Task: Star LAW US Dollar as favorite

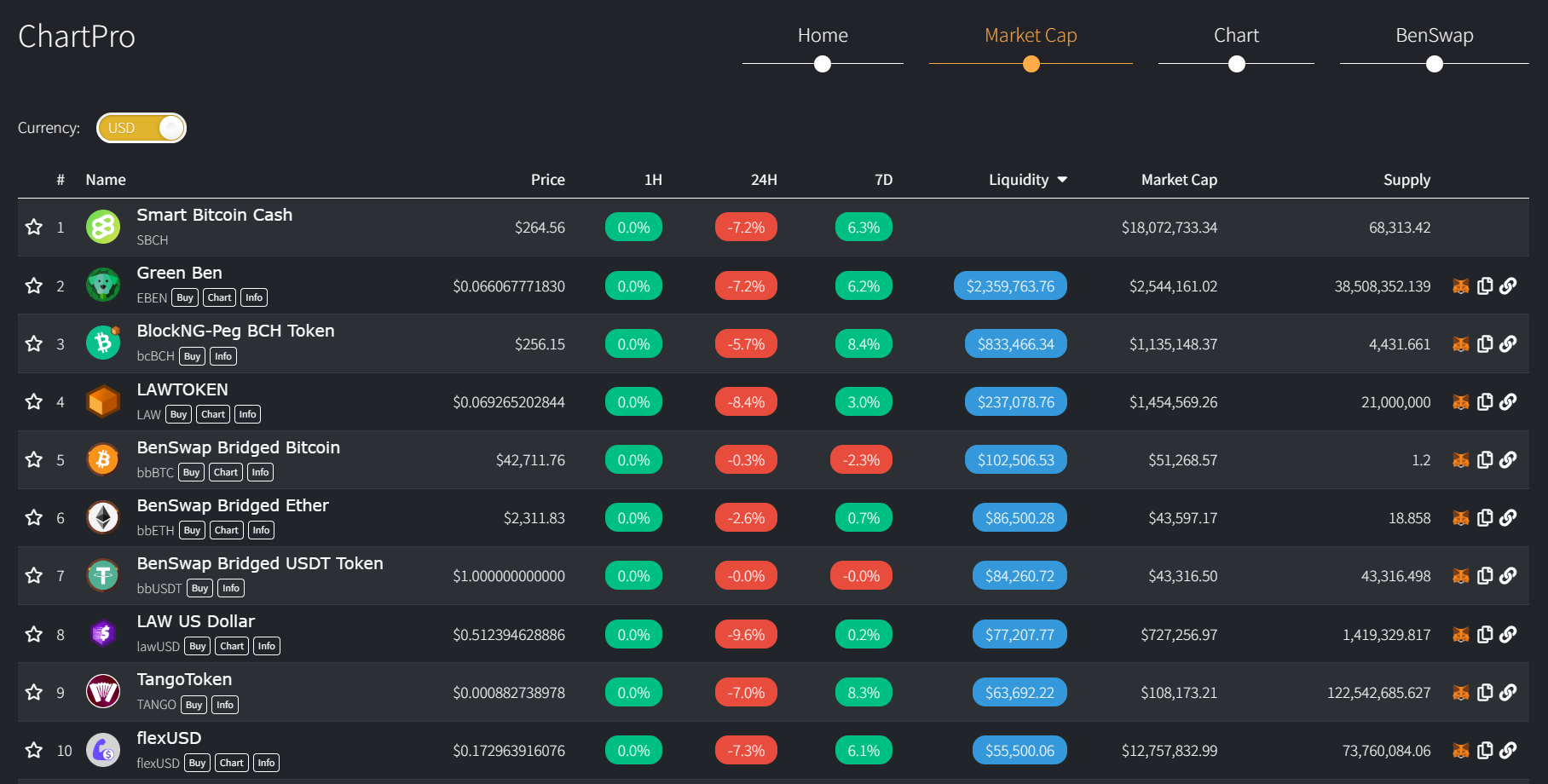Action: [x=34, y=635]
